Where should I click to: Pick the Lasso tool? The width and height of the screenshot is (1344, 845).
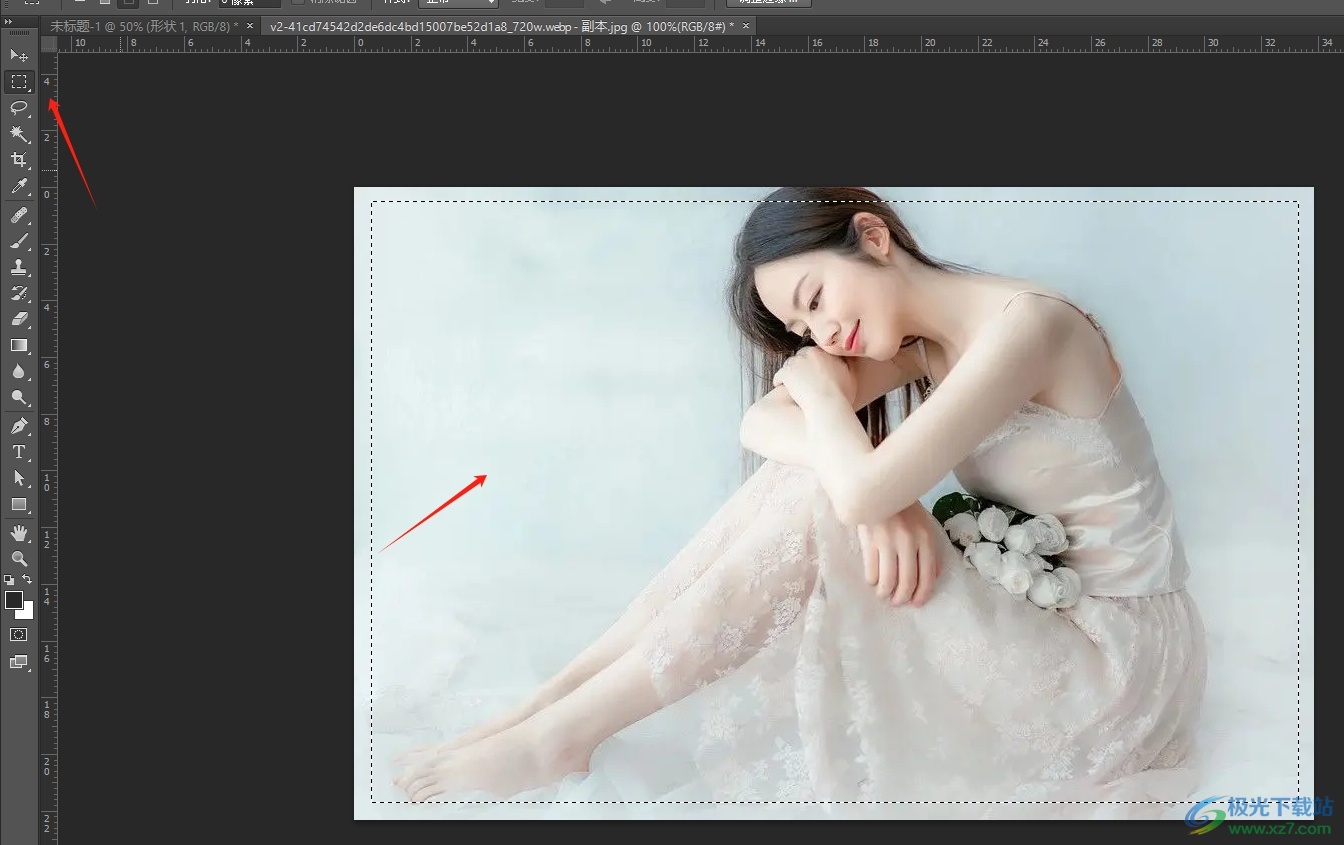point(18,108)
